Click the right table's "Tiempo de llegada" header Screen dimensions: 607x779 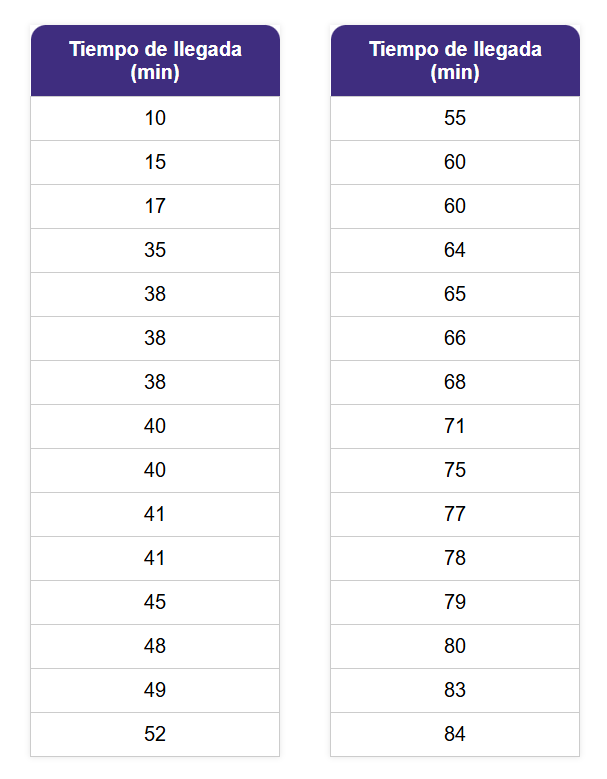[455, 60]
